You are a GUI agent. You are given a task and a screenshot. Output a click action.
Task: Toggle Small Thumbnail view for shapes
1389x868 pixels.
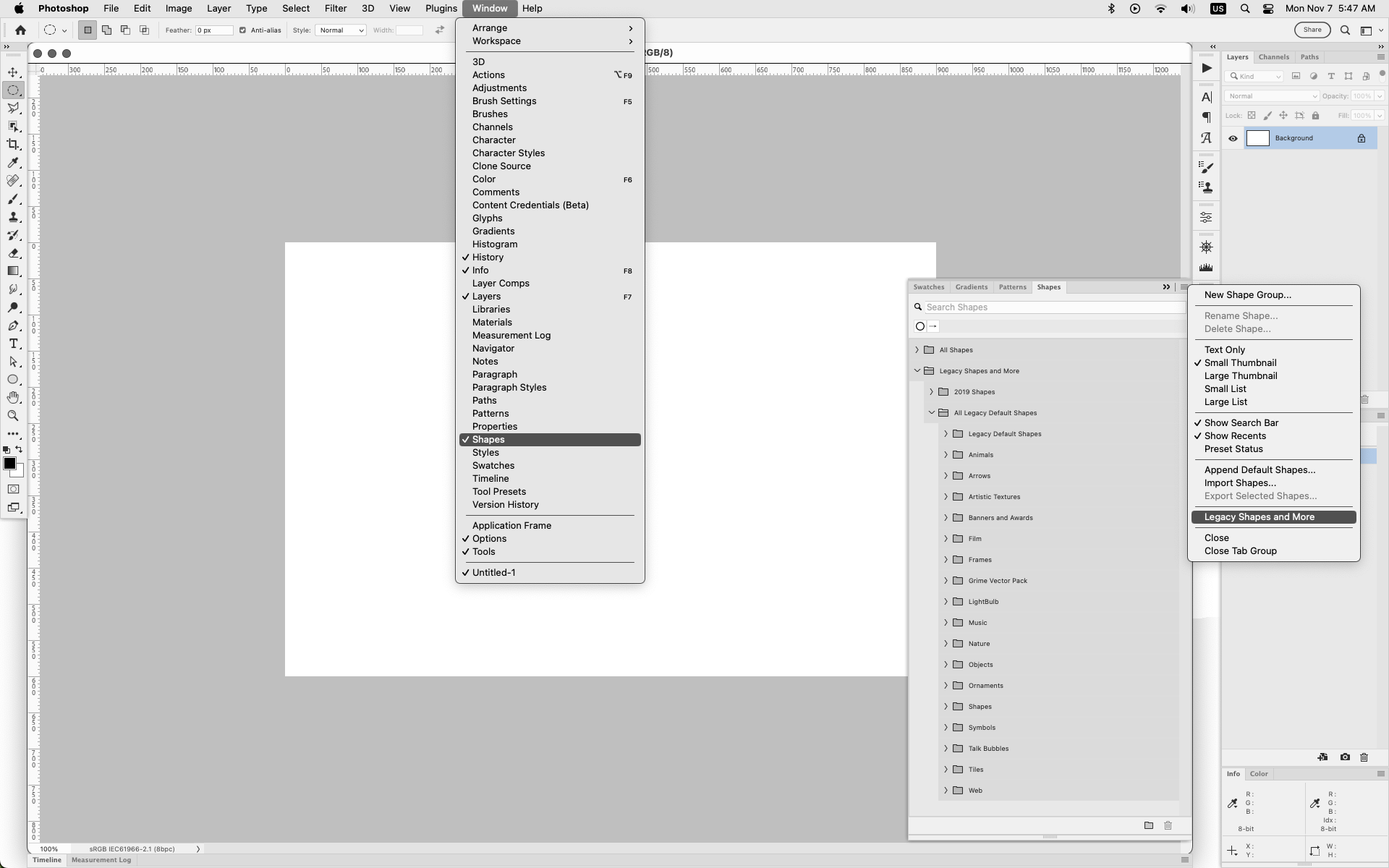[x=1239, y=362]
